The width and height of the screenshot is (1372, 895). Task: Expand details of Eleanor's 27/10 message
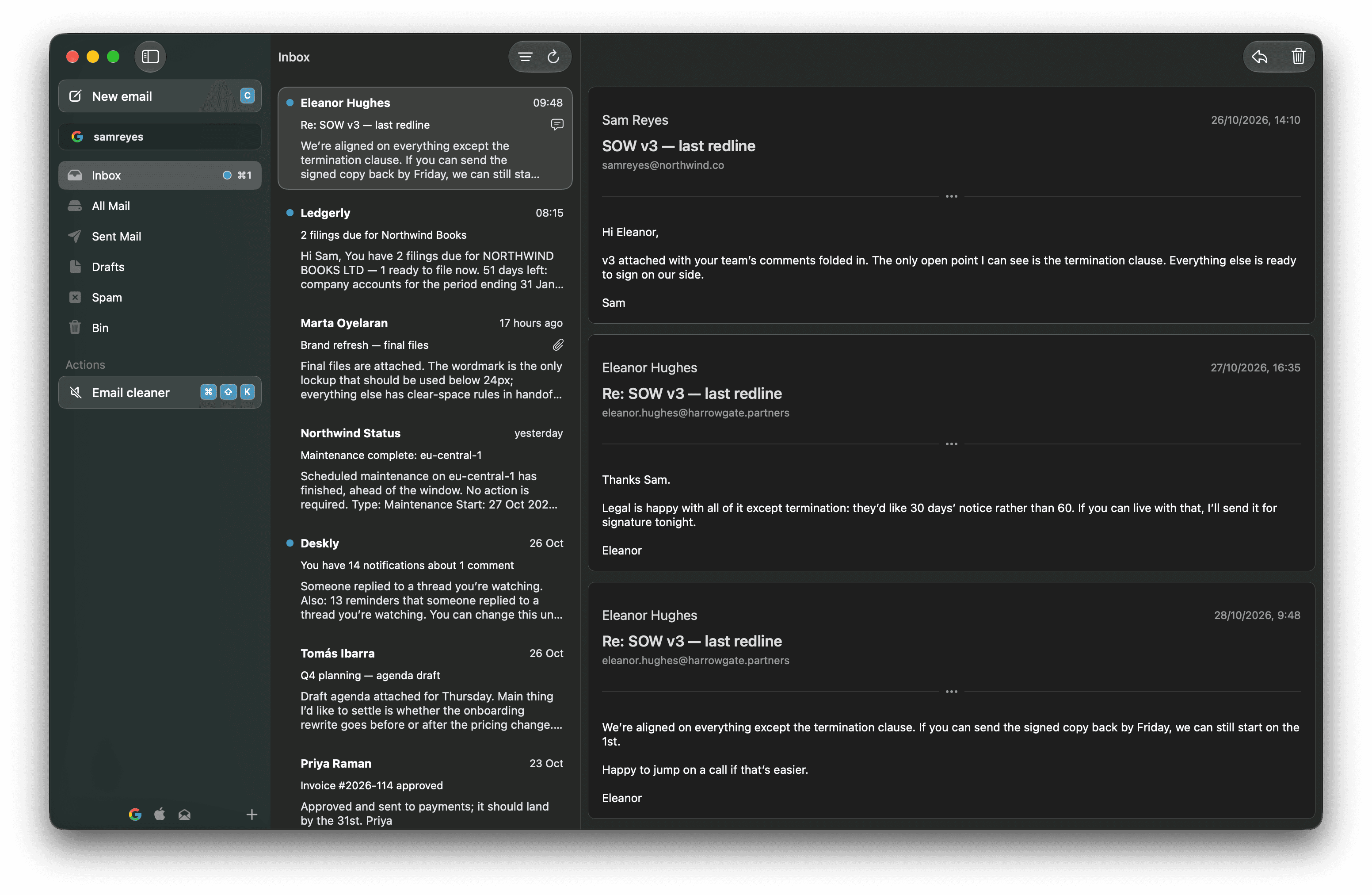951,444
